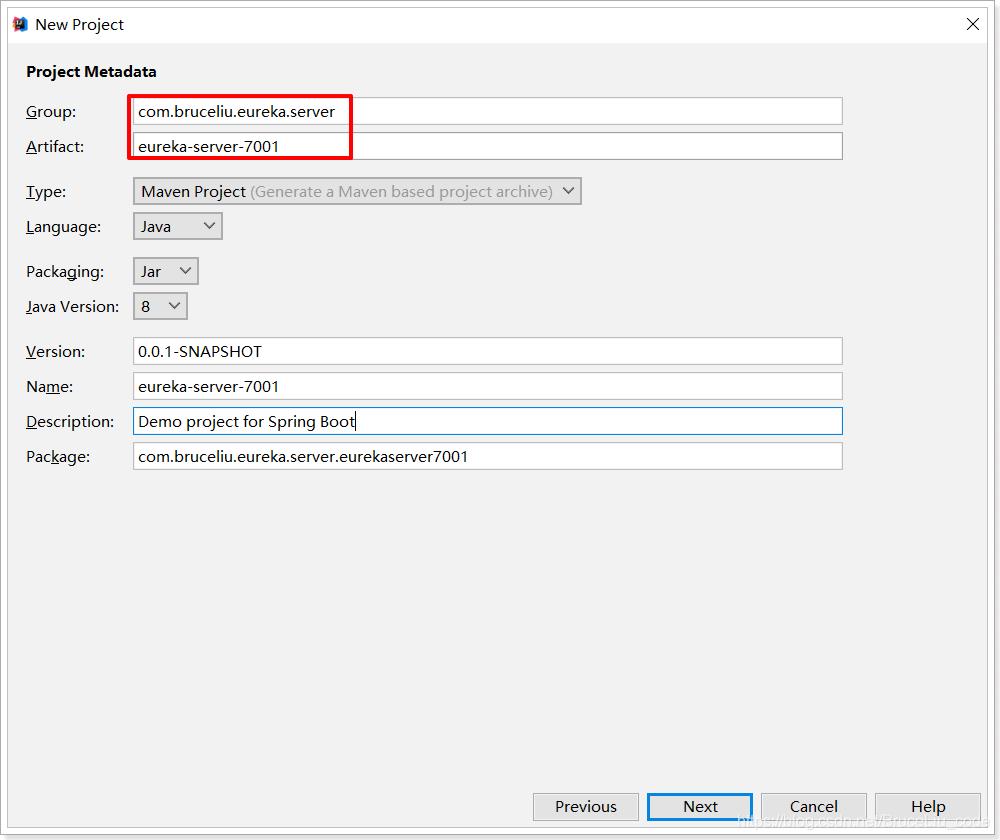Select the Artifact label
This screenshot has height=840, width=1000.
pos(55,147)
